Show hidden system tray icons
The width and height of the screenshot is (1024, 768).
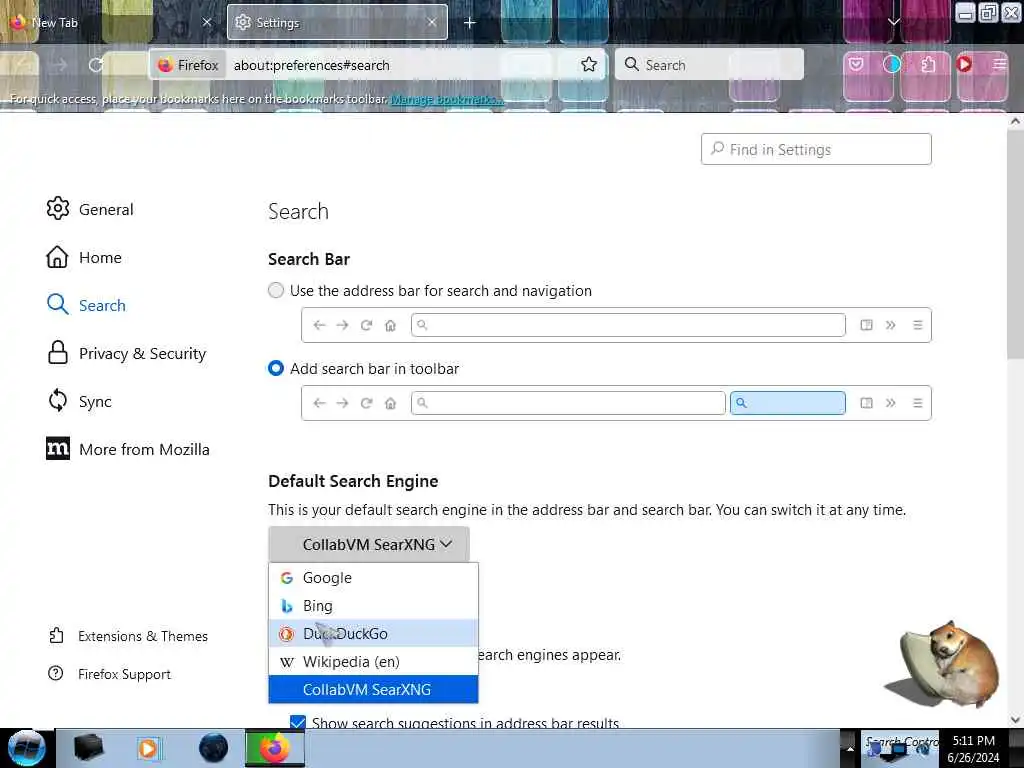point(850,748)
